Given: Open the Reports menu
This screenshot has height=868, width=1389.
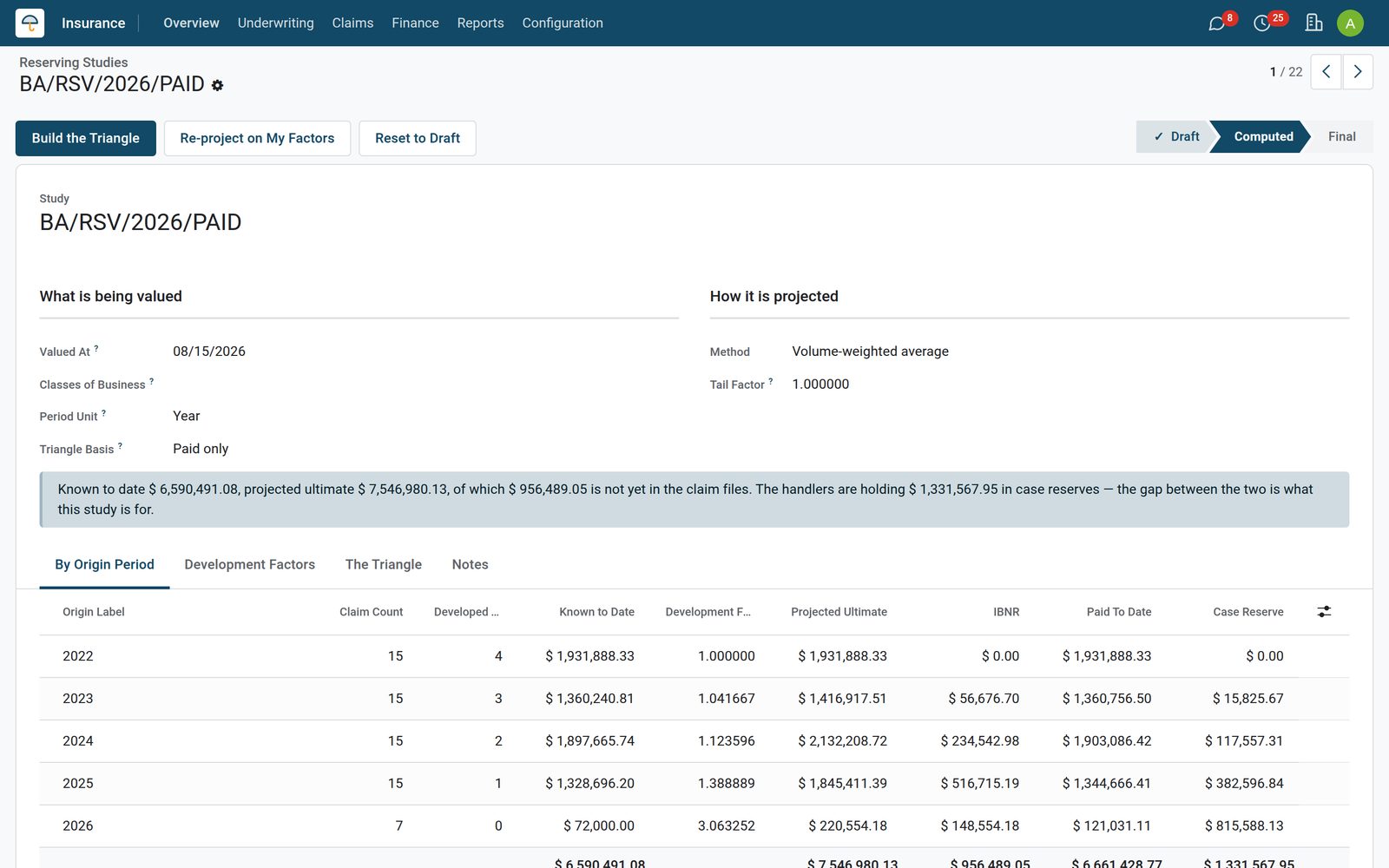Looking at the screenshot, I should (x=480, y=23).
